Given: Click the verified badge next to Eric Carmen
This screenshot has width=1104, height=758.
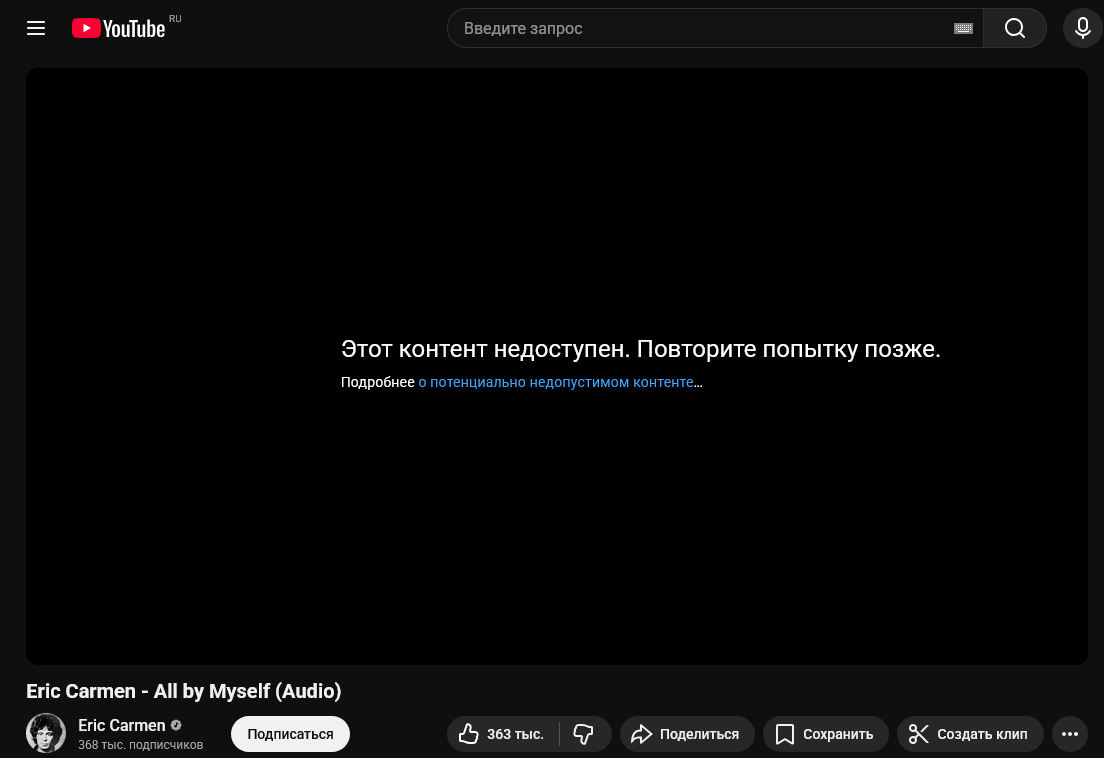Looking at the screenshot, I should point(176,725).
